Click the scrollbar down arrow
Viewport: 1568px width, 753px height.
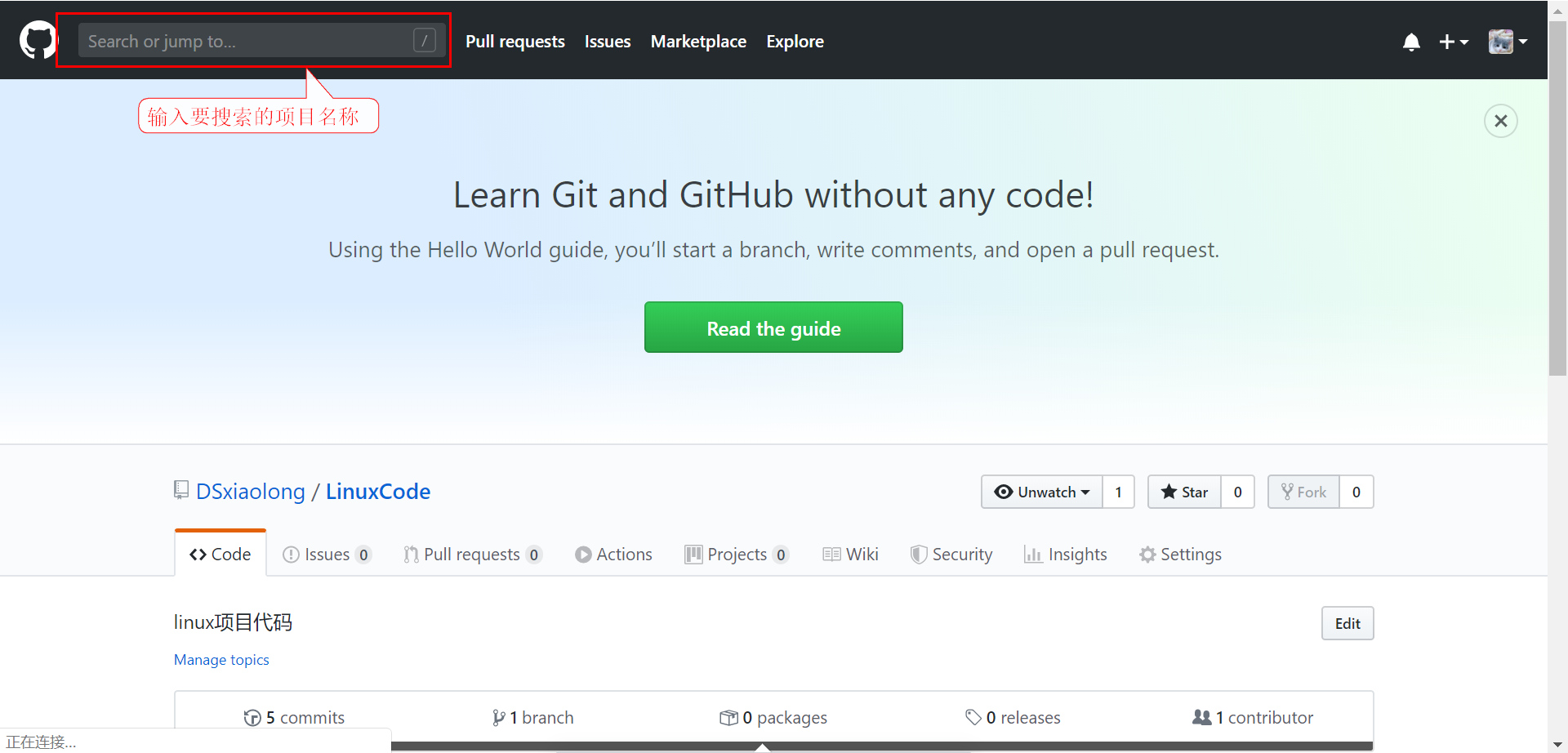[1557, 744]
